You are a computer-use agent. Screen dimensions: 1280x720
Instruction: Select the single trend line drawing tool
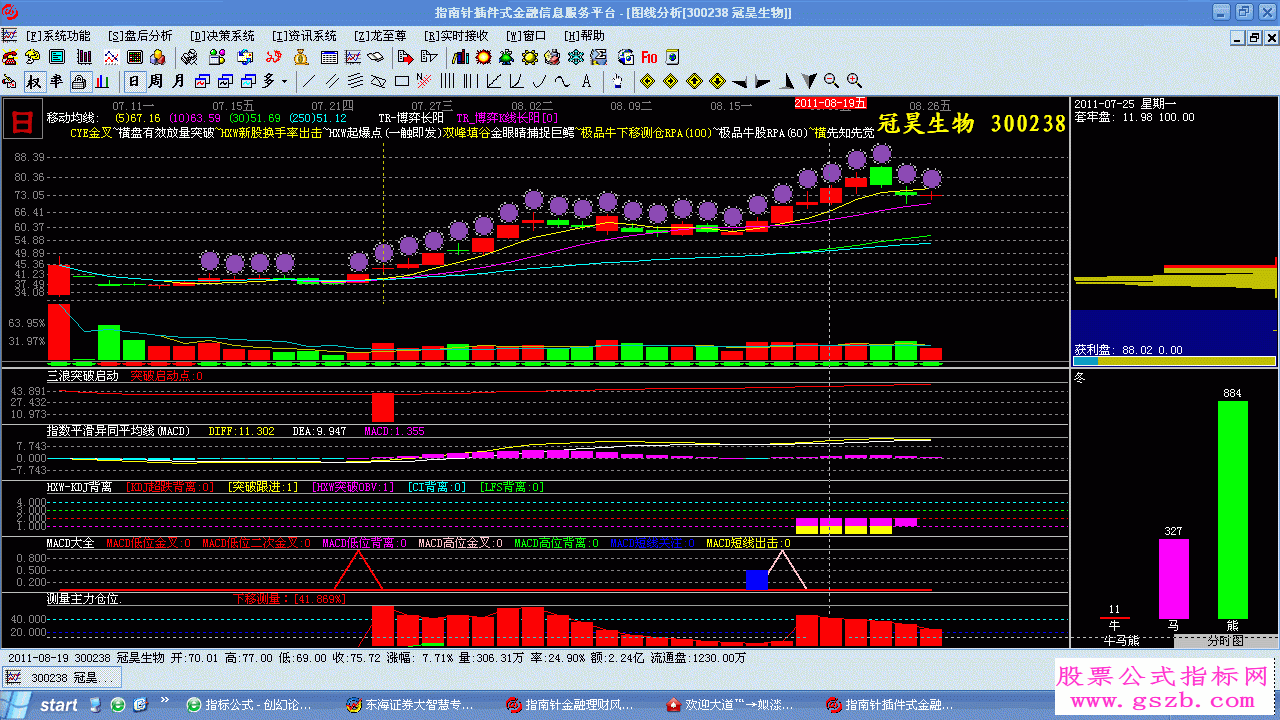click(x=309, y=81)
